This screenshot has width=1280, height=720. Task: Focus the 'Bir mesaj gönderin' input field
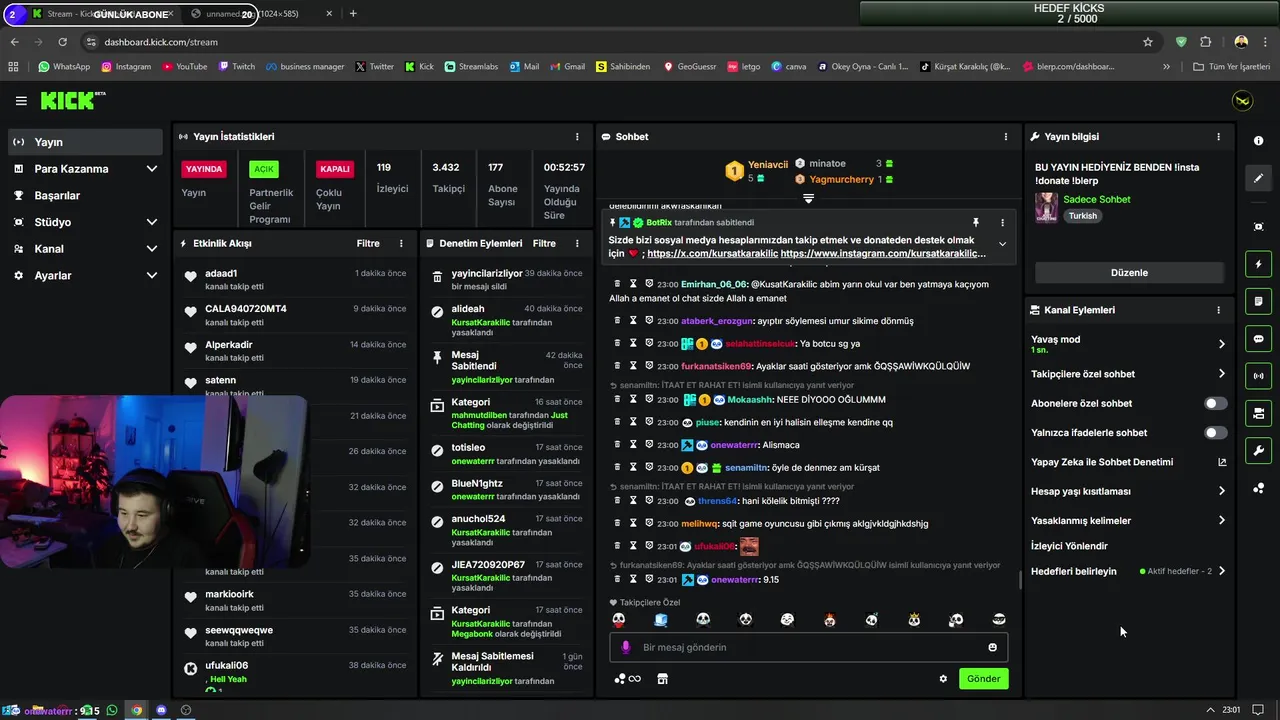click(x=808, y=647)
